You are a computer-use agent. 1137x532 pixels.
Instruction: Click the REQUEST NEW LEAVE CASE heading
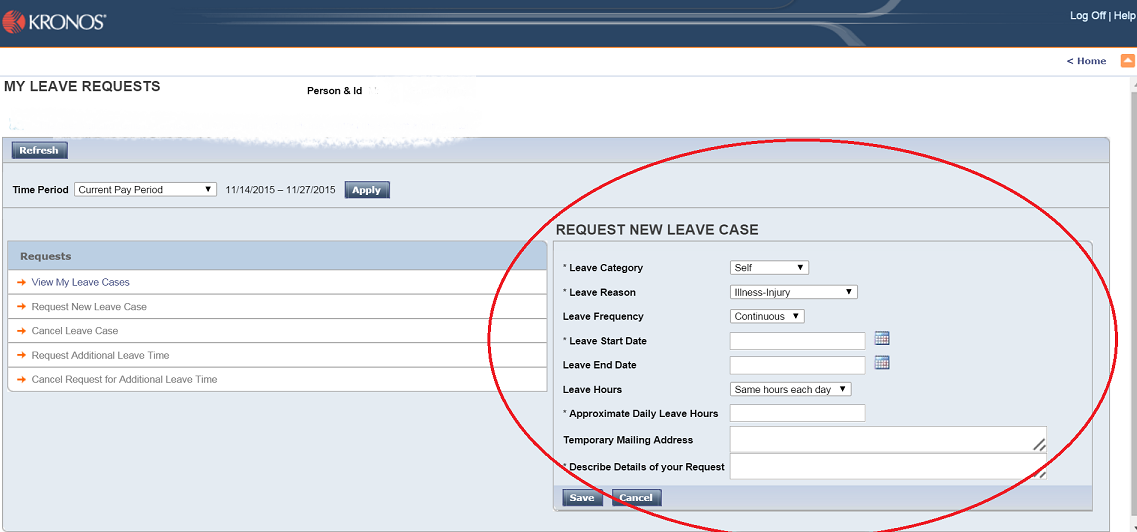657,230
